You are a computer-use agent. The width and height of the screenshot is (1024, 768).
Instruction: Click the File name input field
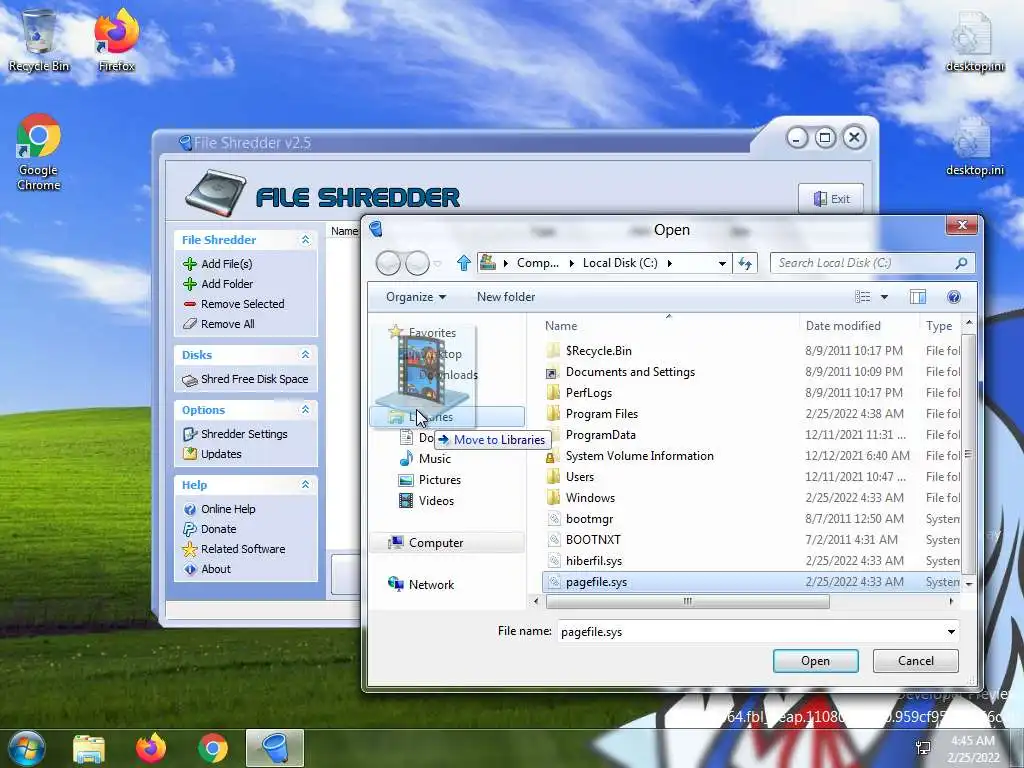[750, 632]
